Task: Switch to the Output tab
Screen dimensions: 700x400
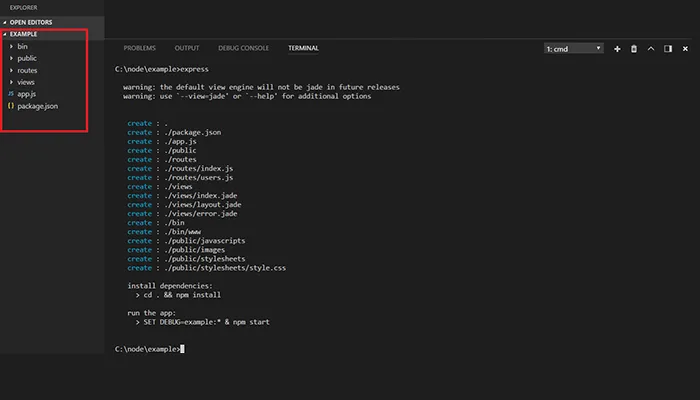Action: tap(187, 48)
